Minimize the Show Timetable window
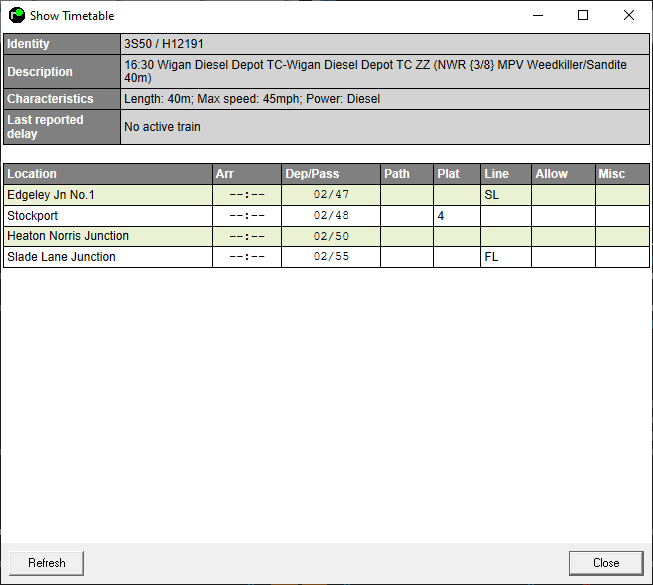This screenshot has height=585, width=653. pos(537,15)
